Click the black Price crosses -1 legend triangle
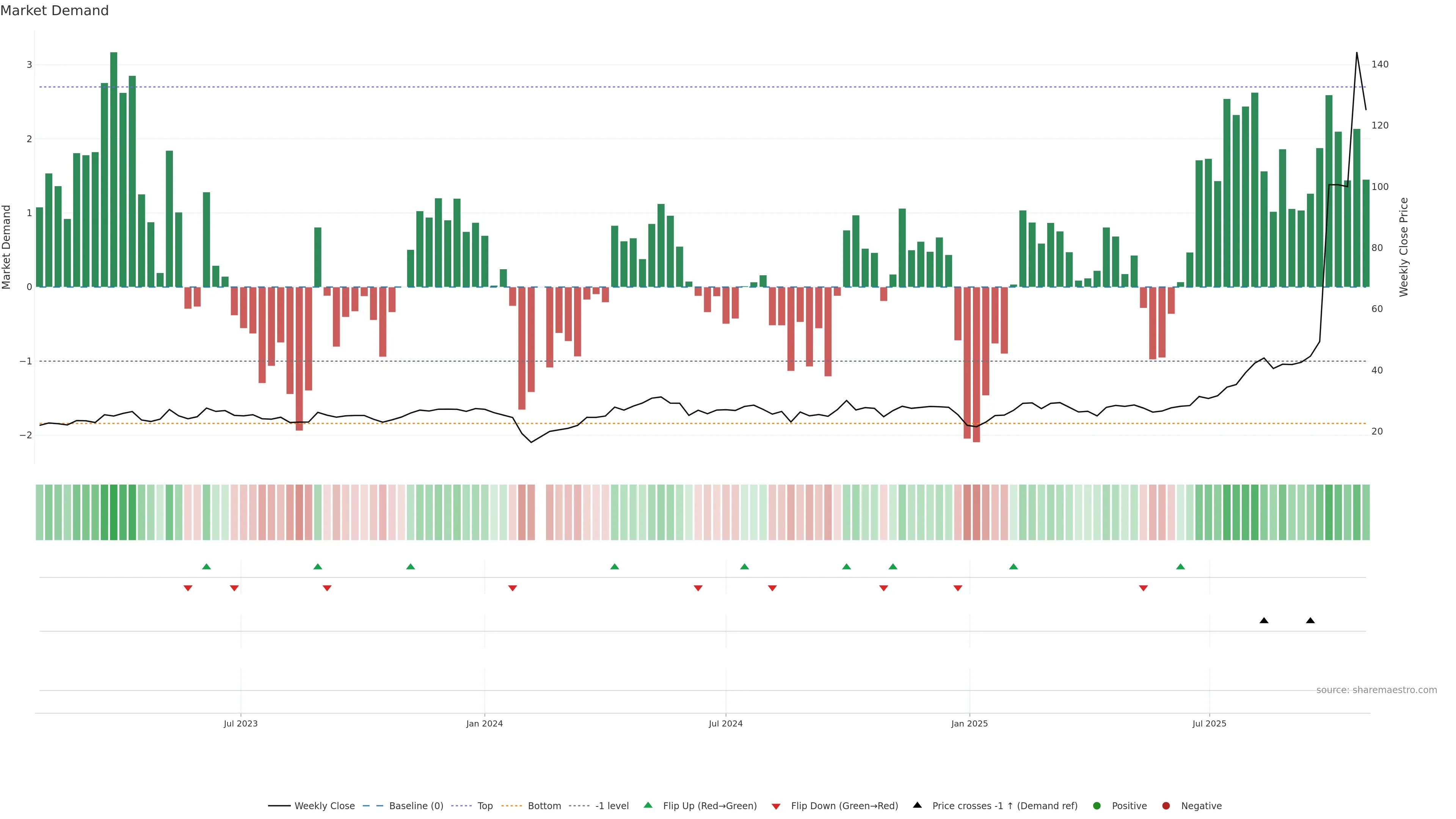Screen dimensions: 1456x819 click(917, 805)
